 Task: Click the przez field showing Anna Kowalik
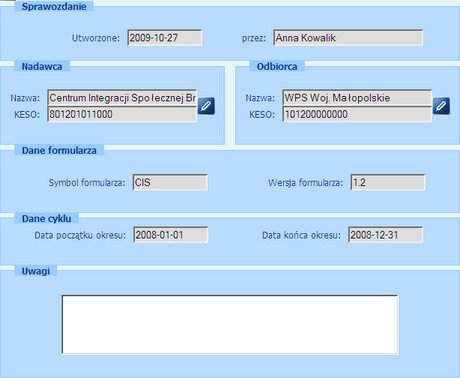point(348,38)
